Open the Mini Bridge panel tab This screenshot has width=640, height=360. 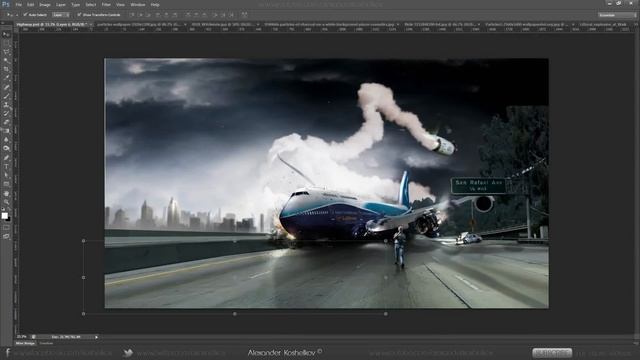25,343
